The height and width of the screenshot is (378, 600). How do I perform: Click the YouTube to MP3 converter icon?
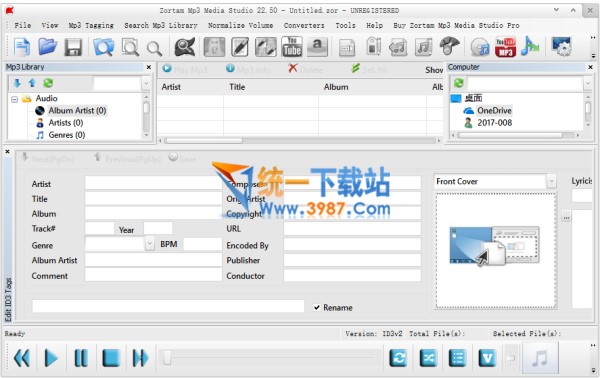point(505,47)
